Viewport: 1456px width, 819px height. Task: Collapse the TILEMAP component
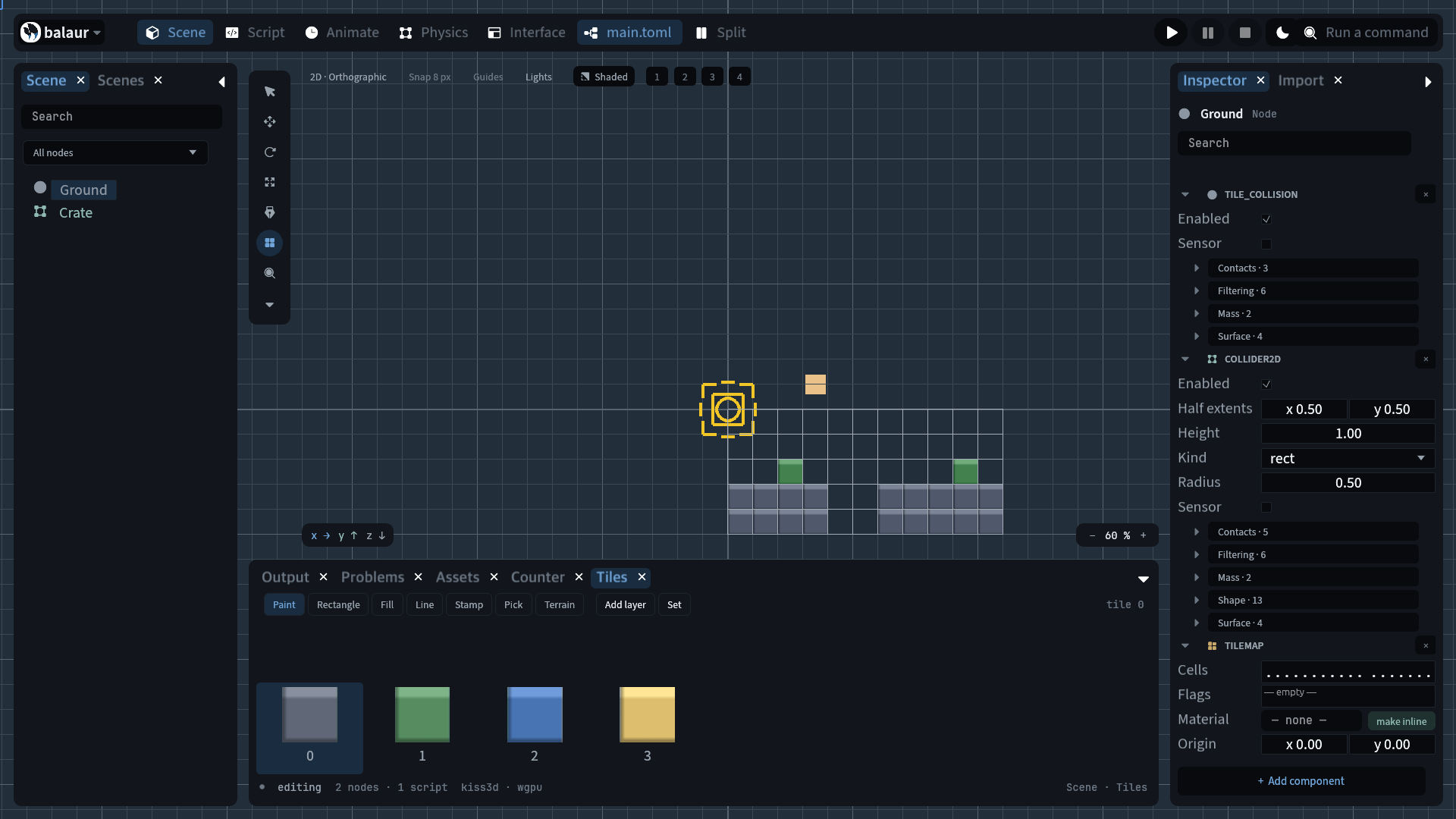(x=1185, y=646)
